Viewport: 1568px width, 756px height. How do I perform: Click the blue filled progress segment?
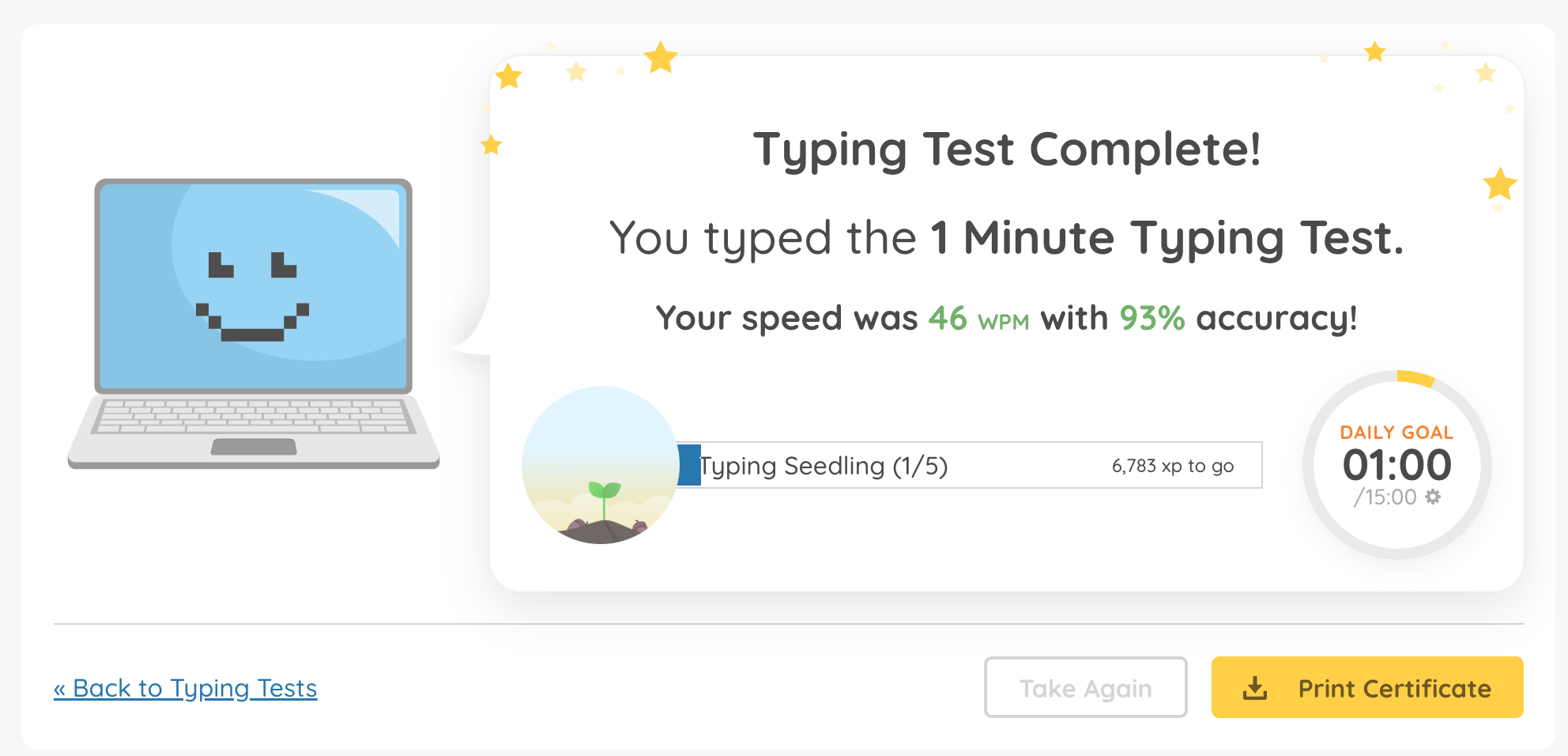[689, 465]
